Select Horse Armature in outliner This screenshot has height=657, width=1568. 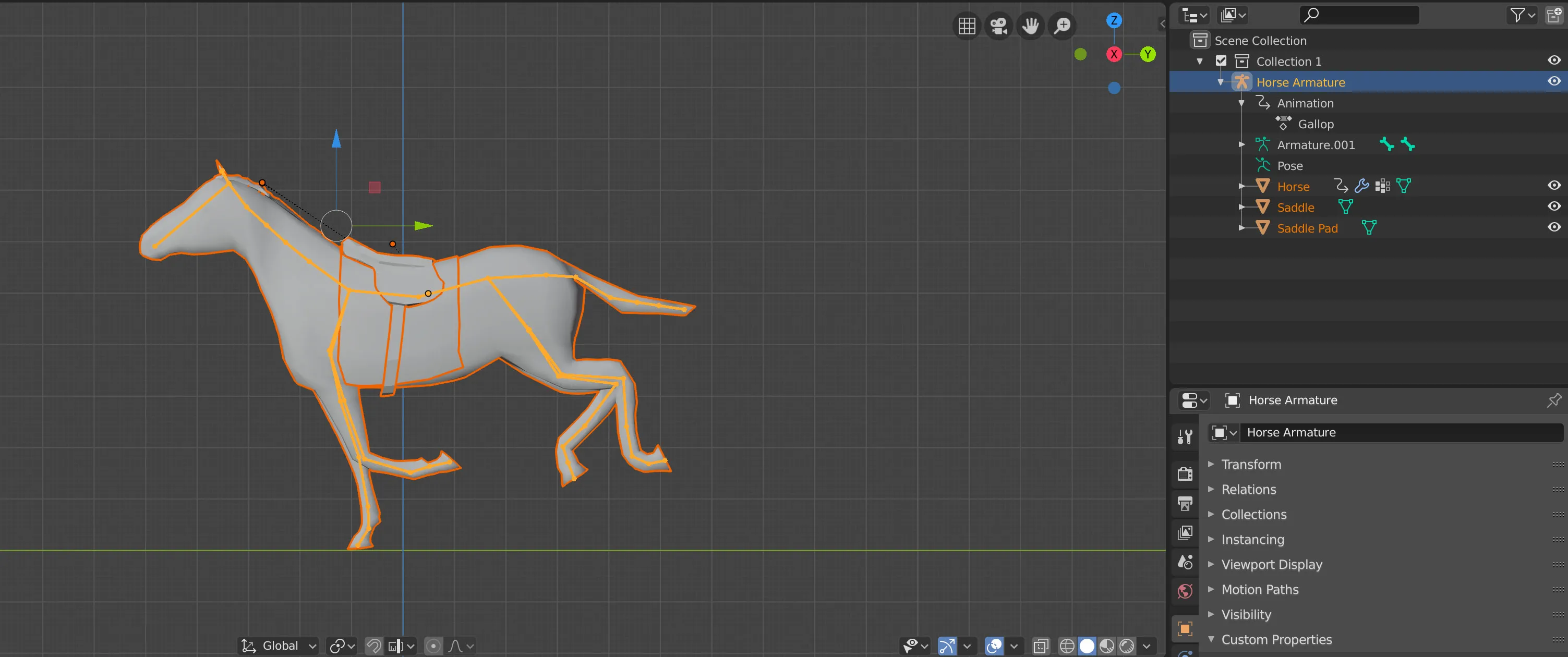click(x=1301, y=82)
